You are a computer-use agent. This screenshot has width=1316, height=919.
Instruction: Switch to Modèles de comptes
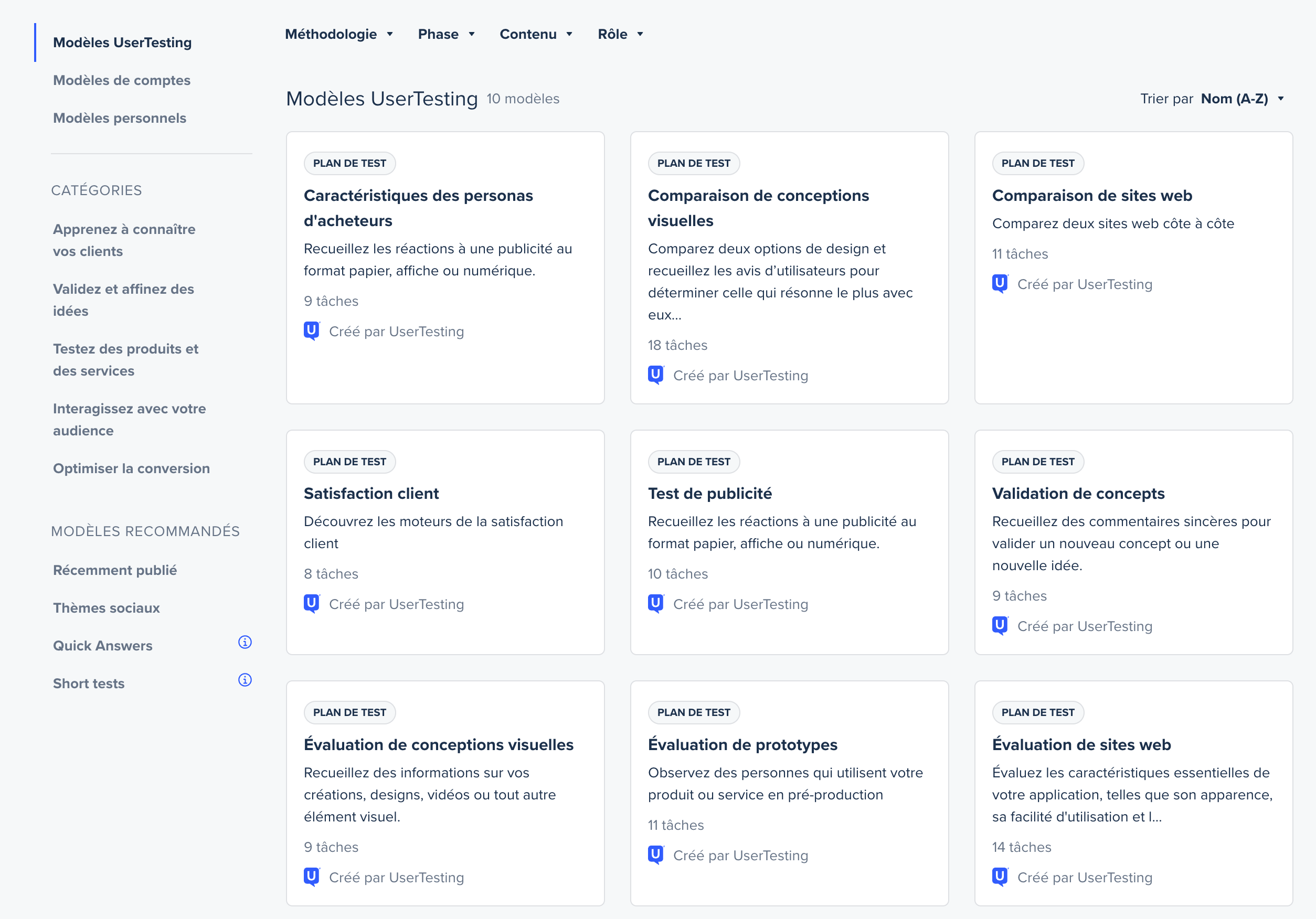point(122,80)
